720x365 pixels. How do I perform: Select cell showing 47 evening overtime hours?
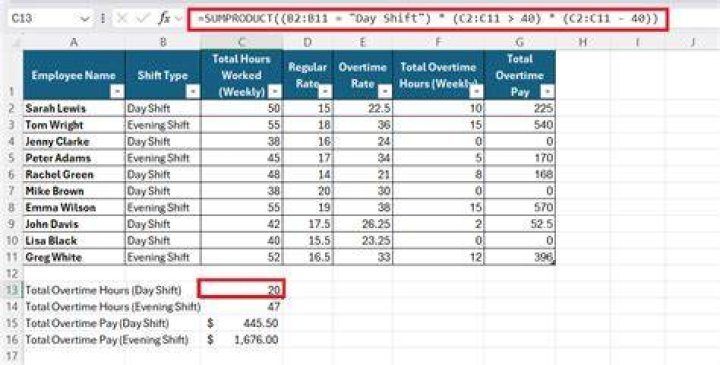click(242, 306)
